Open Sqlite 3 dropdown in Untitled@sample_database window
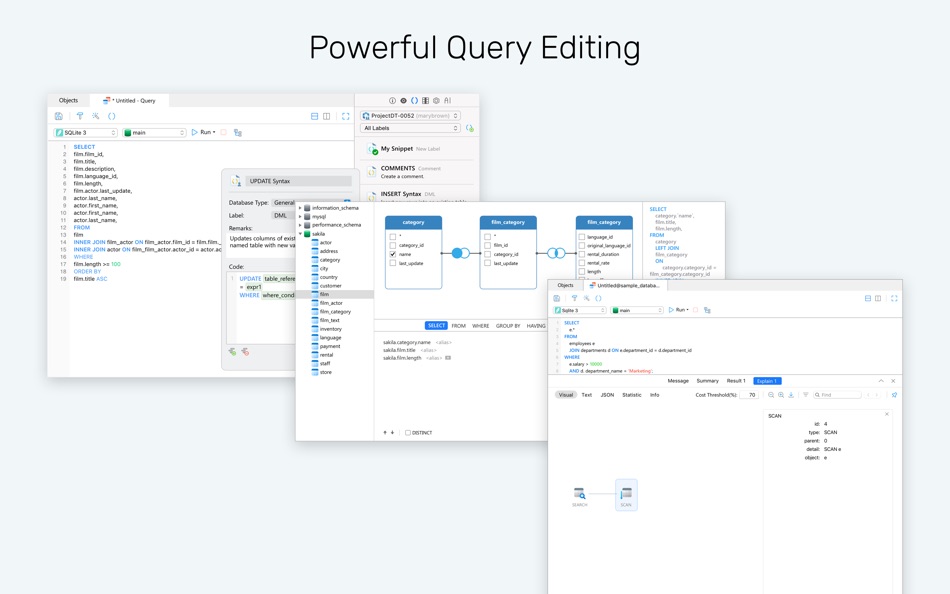 coord(580,310)
